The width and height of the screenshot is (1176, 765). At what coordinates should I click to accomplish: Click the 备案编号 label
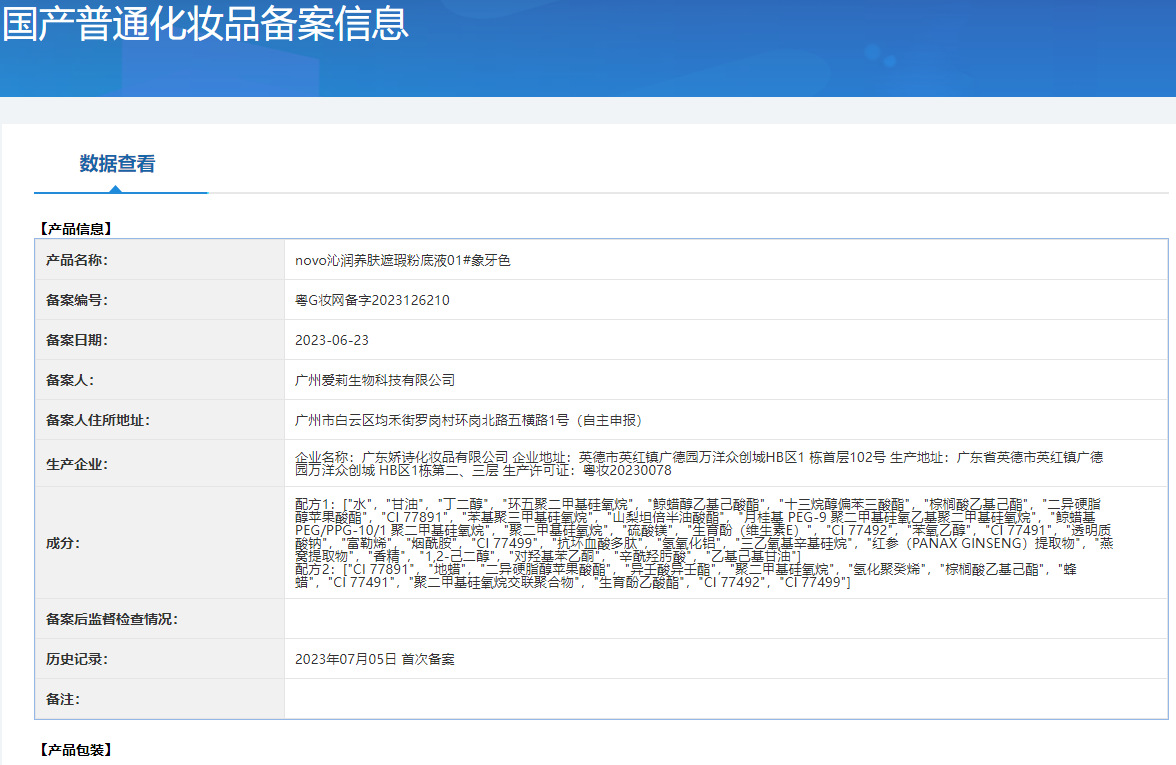[x=76, y=300]
